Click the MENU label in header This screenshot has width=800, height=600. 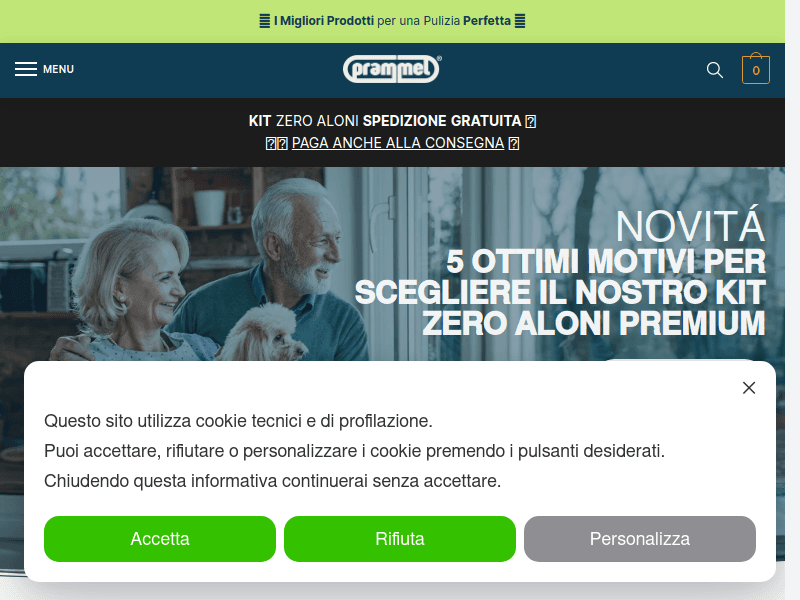tap(58, 69)
